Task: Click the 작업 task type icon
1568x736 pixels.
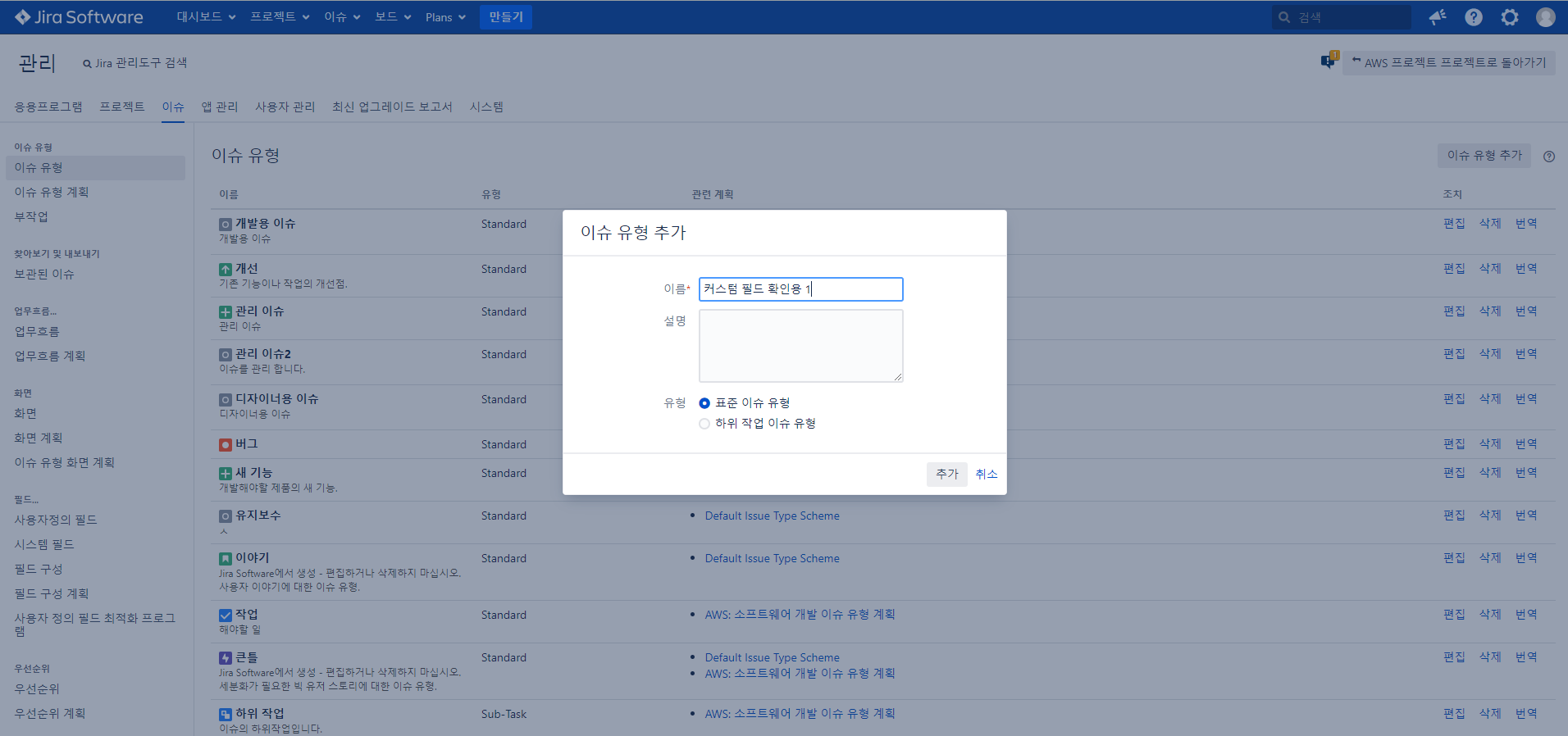Action: (x=226, y=616)
